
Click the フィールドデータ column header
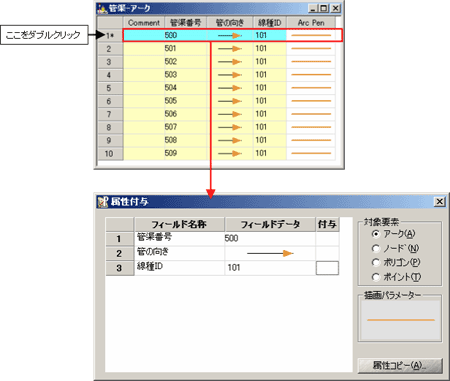270,224
